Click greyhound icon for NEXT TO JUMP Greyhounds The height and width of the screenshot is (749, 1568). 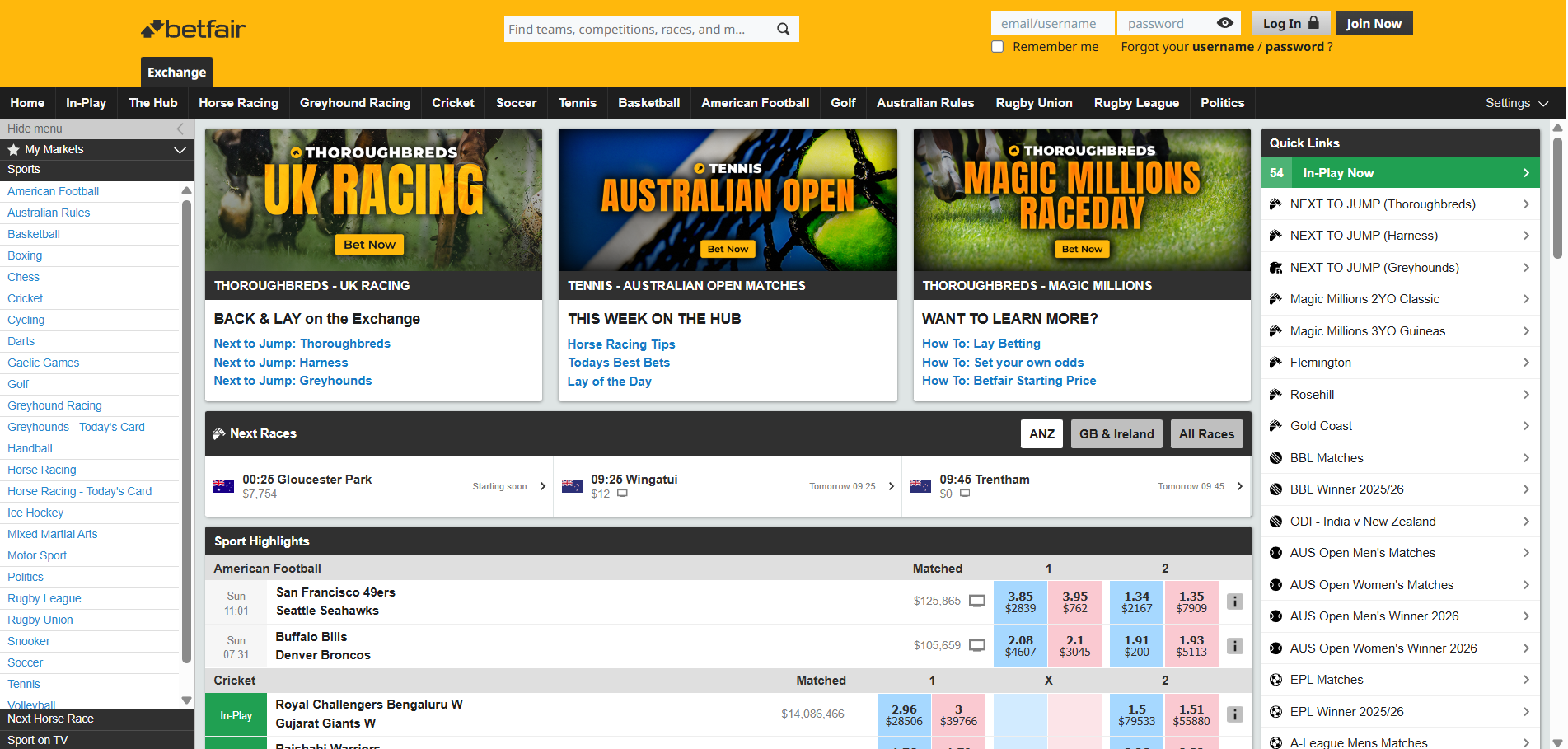1275,268
